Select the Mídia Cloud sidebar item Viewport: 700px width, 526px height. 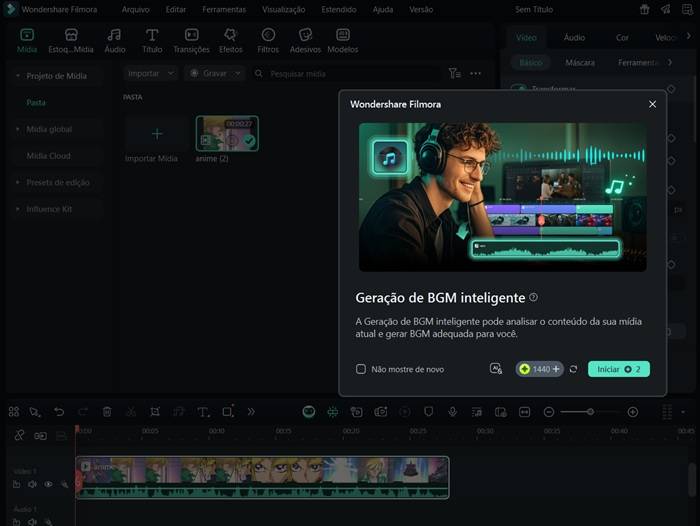(x=48, y=156)
